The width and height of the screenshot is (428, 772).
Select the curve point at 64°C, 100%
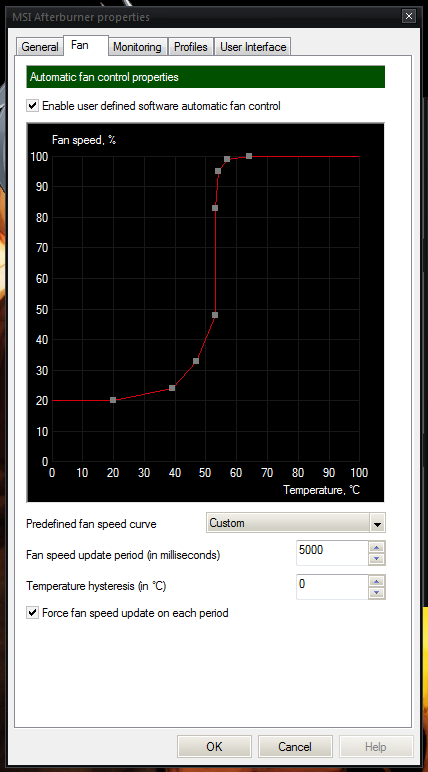tap(249, 156)
